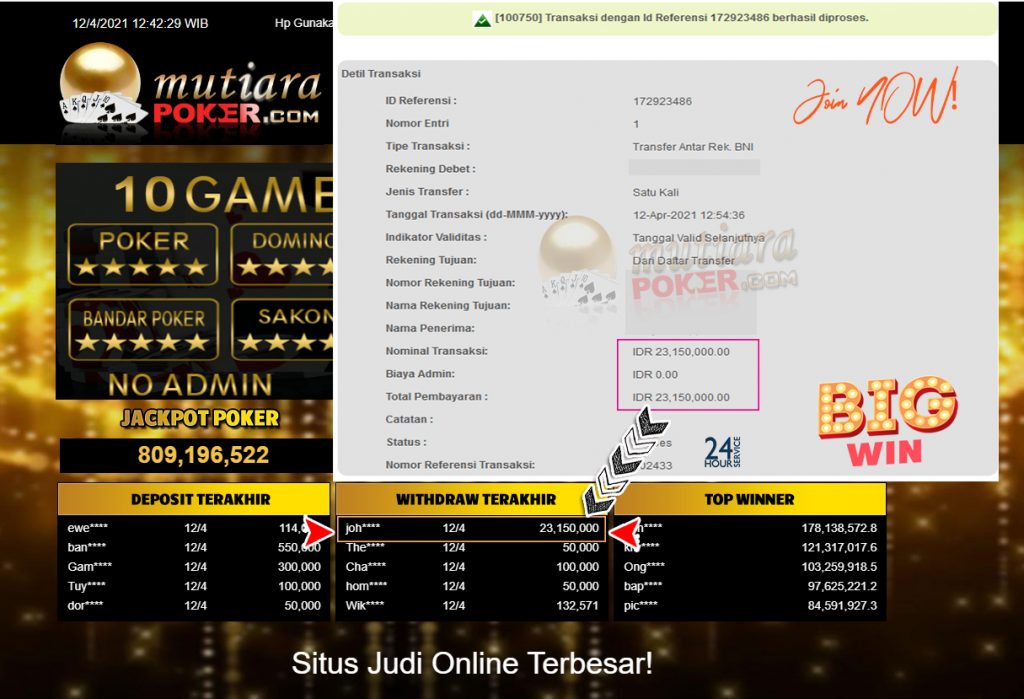
Task: Click the Situs Judi Online Terbesar caption
Action: 472,664
